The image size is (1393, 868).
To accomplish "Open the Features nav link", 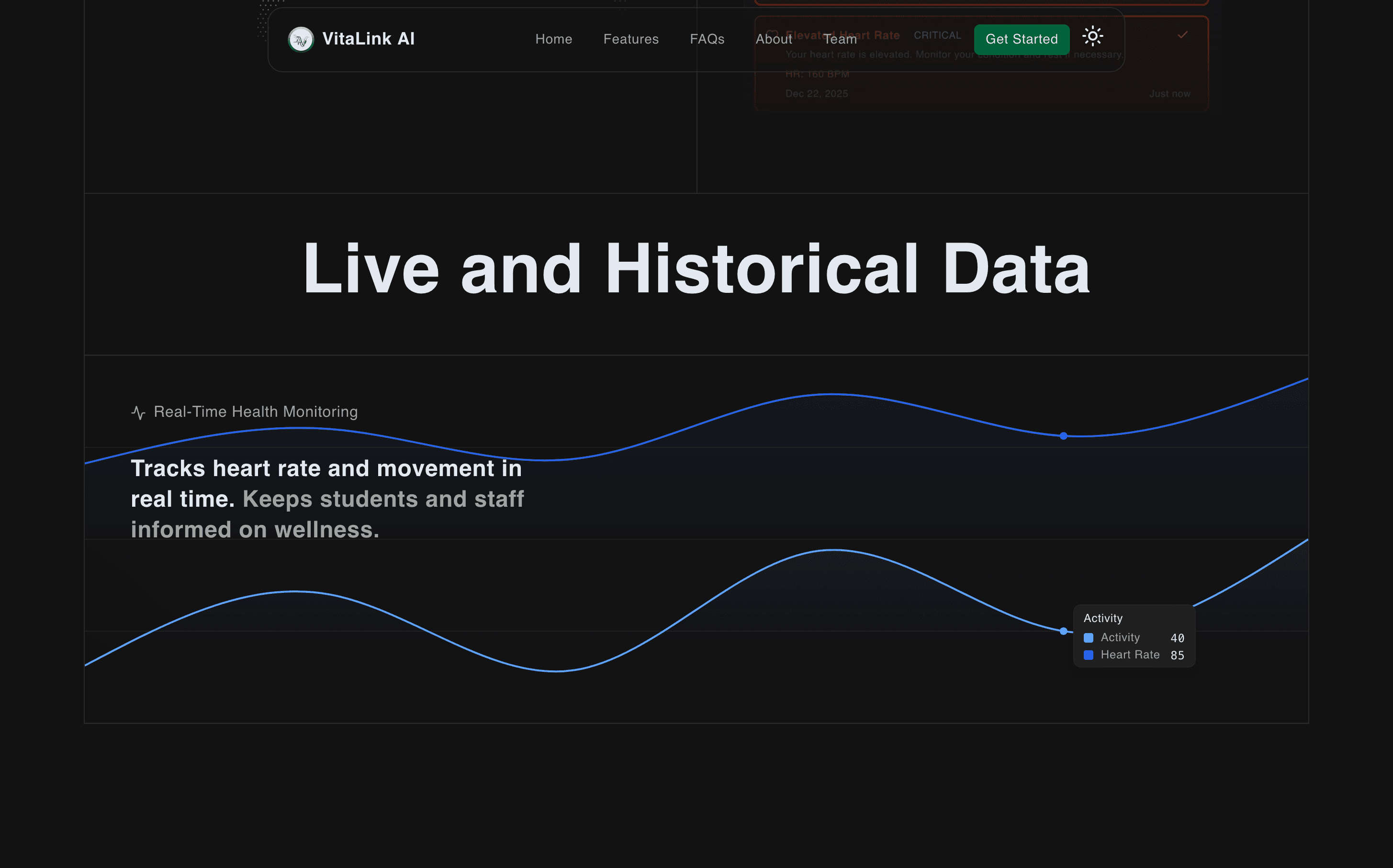I will tap(630, 39).
